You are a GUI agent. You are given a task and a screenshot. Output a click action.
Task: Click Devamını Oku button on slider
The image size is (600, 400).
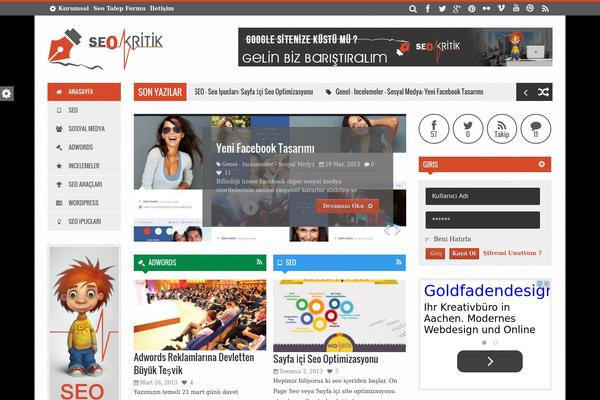click(x=347, y=206)
